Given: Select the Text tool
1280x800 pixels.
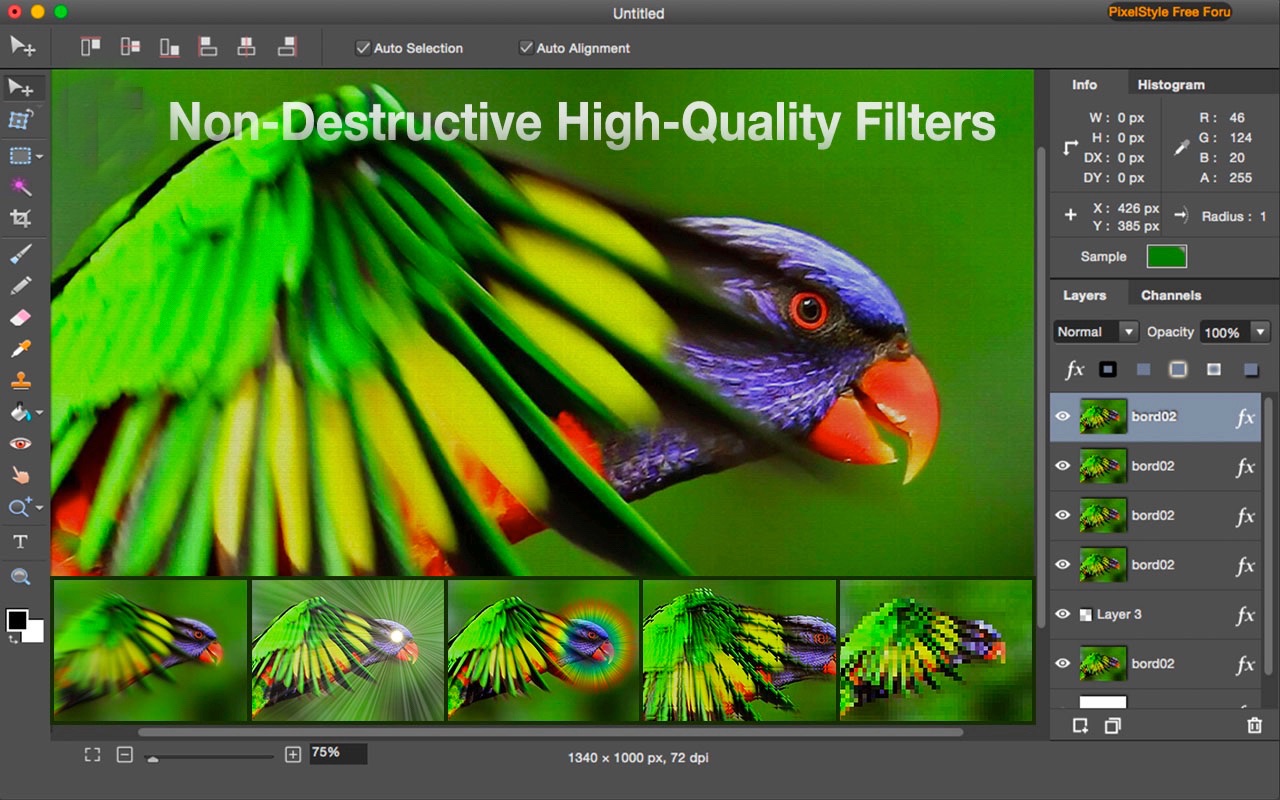Looking at the screenshot, I should 20,542.
